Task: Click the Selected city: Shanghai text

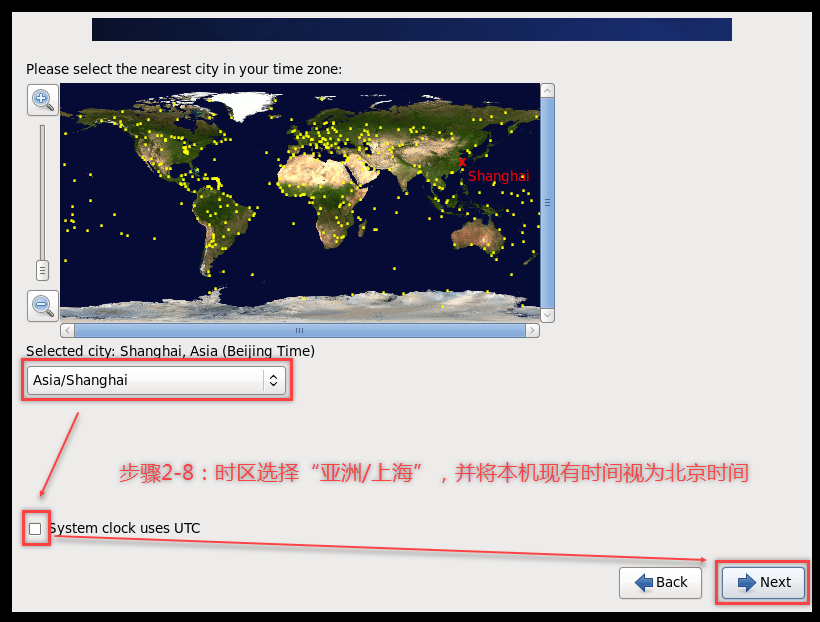Action: pos(170,351)
